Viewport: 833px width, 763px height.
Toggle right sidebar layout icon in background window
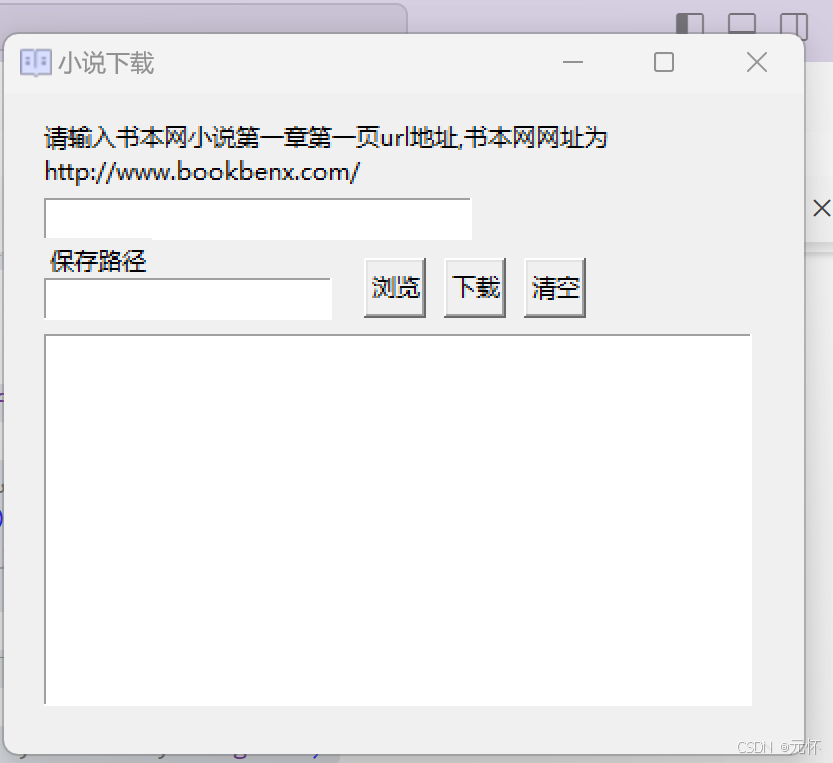pos(794,25)
